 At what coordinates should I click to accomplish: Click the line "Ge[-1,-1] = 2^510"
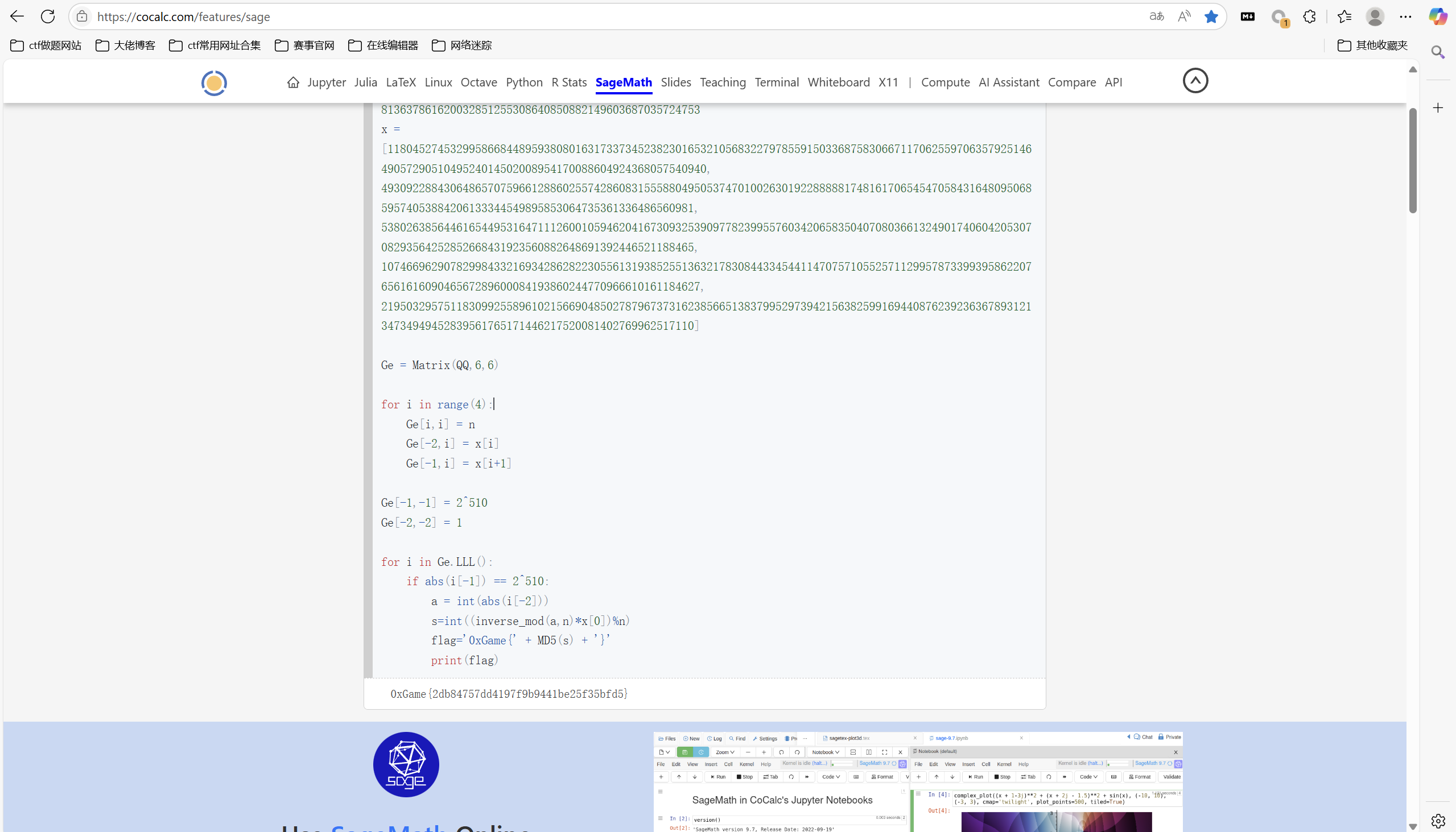[435, 503]
